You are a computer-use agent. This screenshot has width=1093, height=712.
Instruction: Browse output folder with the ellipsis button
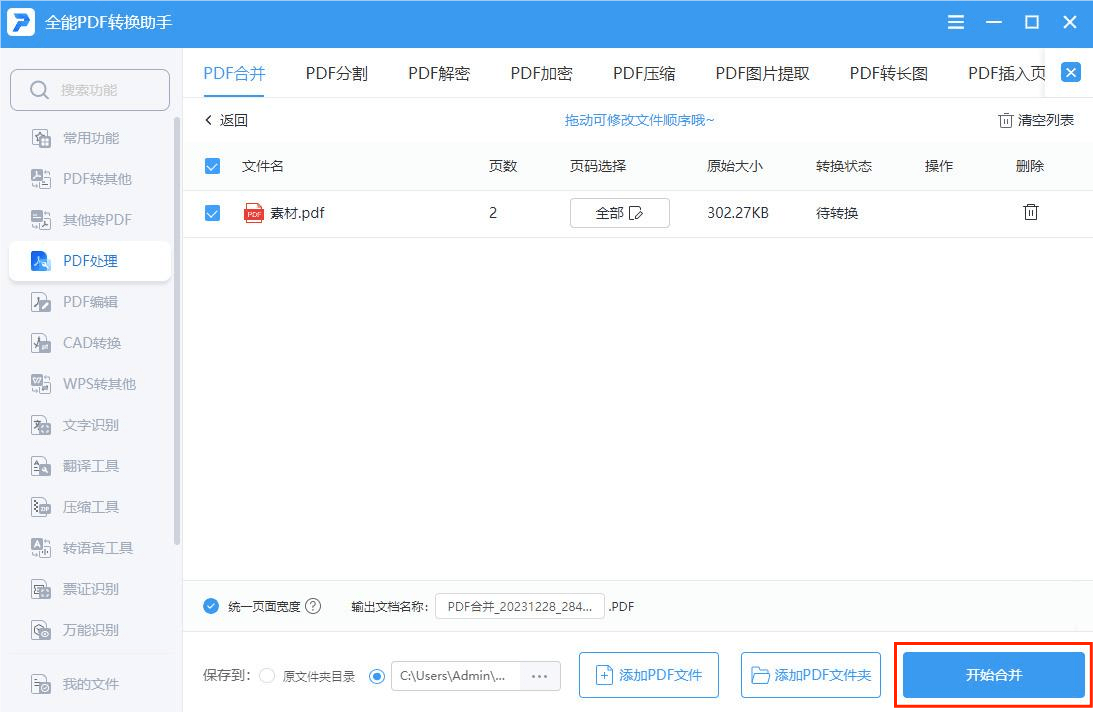tap(540, 676)
